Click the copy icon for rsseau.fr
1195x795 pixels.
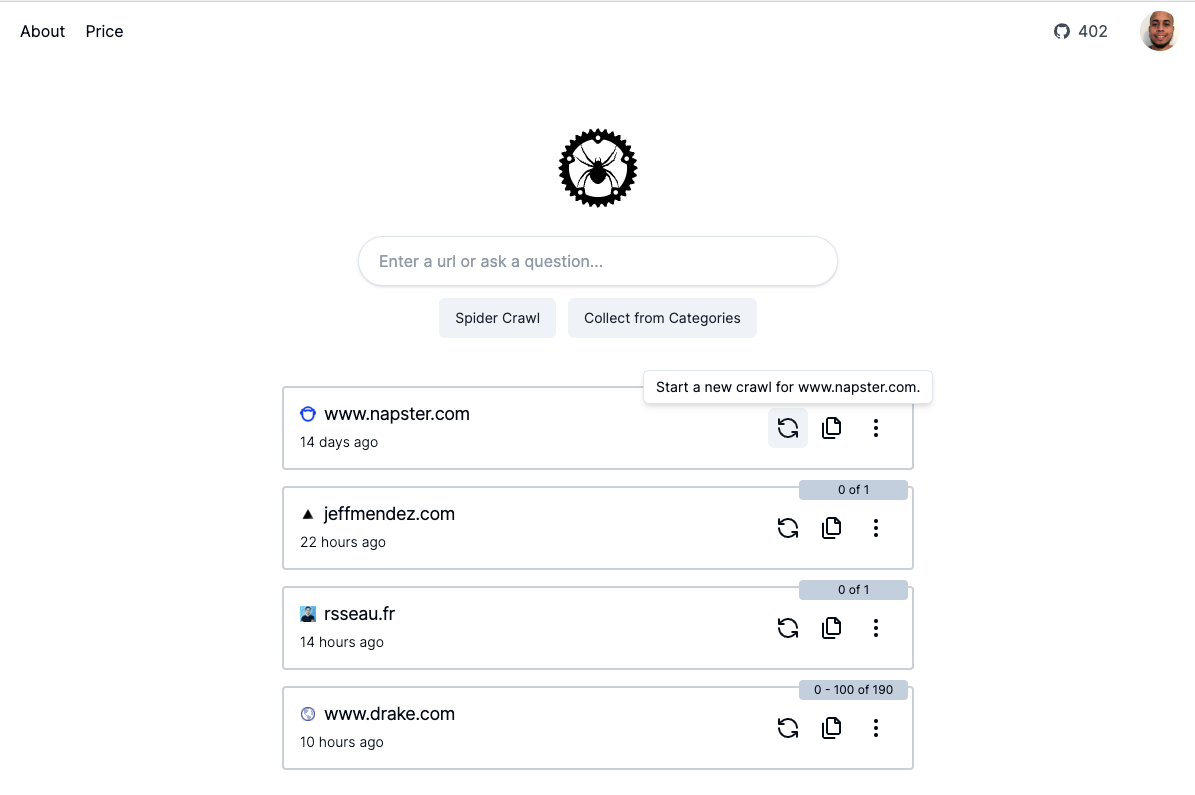[831, 628]
